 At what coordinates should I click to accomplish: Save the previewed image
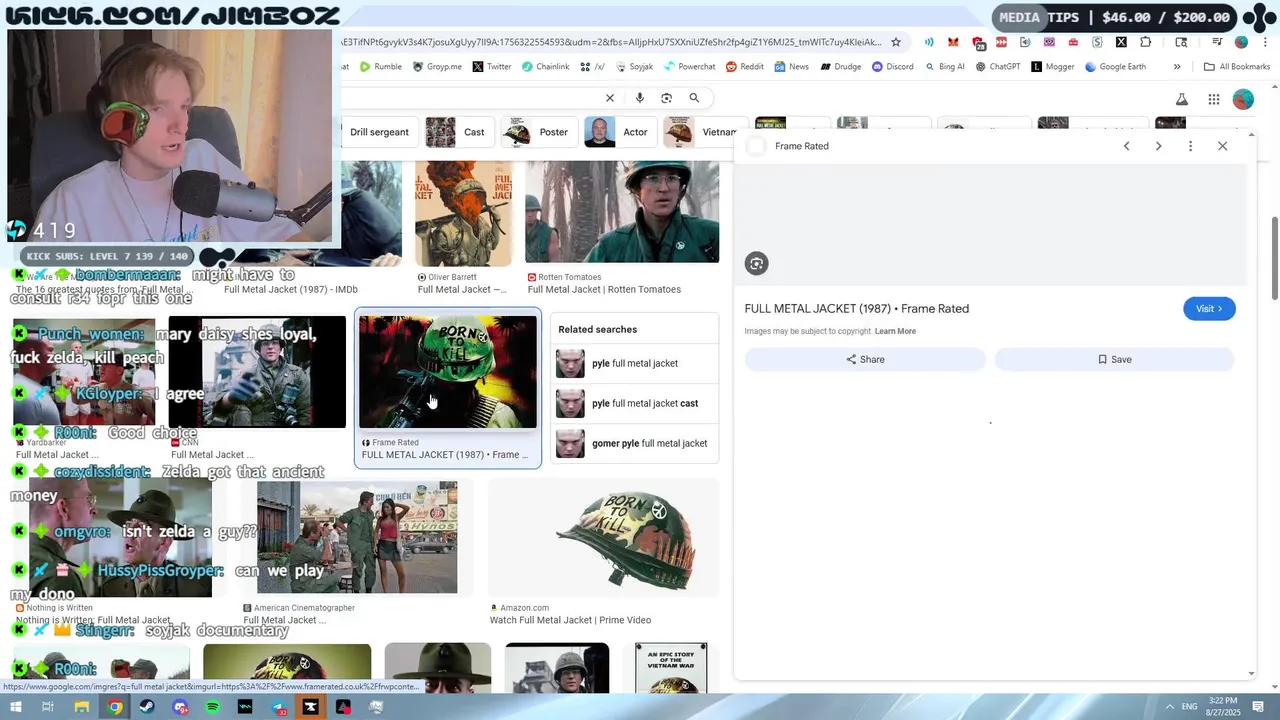tap(1114, 359)
